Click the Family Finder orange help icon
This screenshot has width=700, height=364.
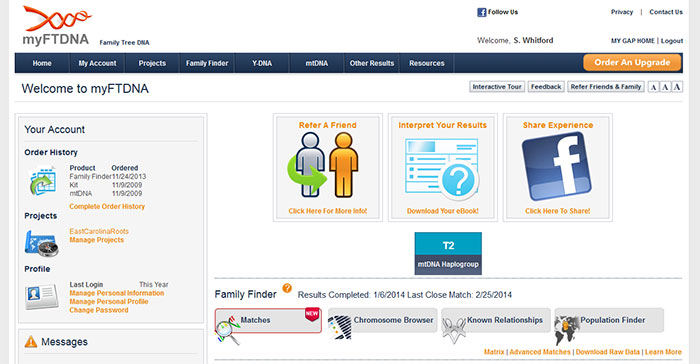click(x=287, y=289)
